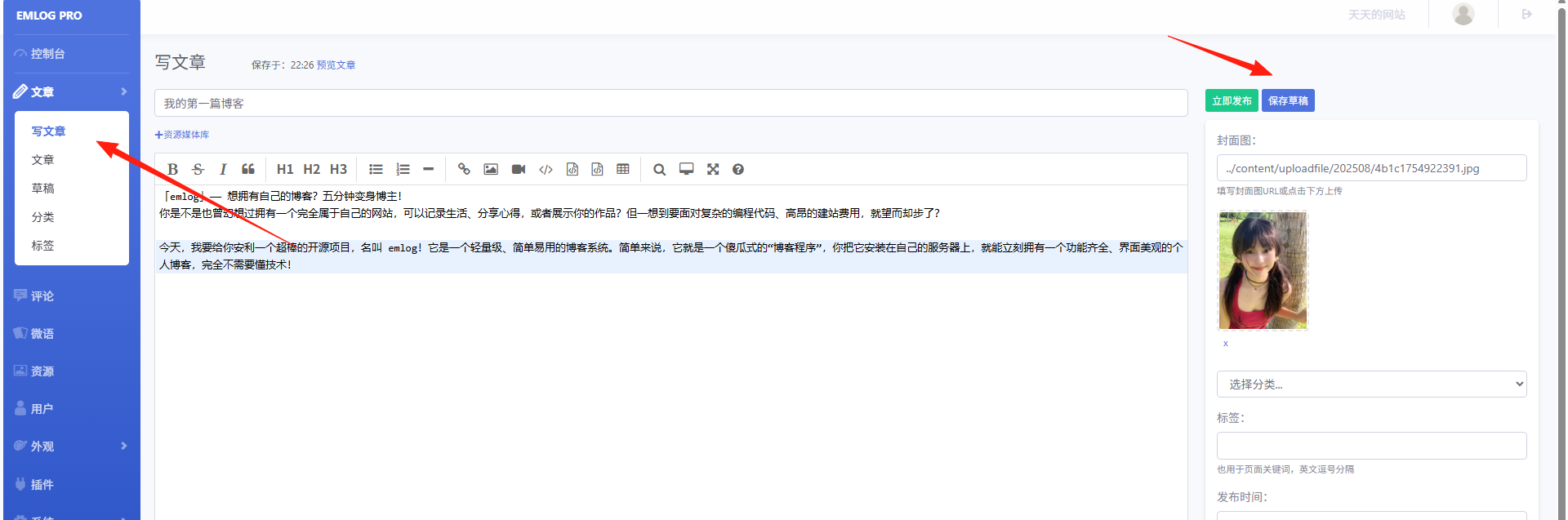Image resolution: width=1568 pixels, height=520 pixels.
Task: Insert a hyperlink
Action: click(x=464, y=169)
